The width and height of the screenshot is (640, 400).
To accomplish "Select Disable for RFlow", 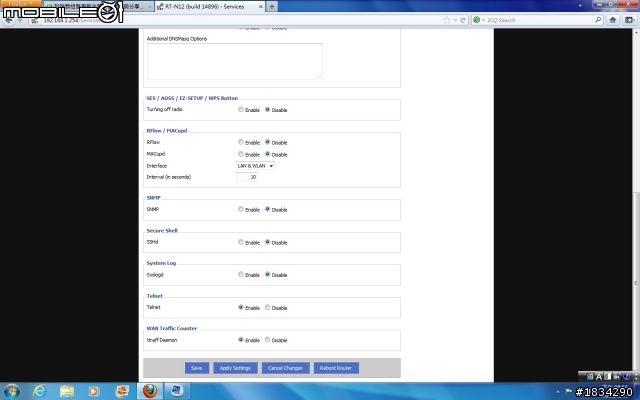I will click(x=267, y=142).
